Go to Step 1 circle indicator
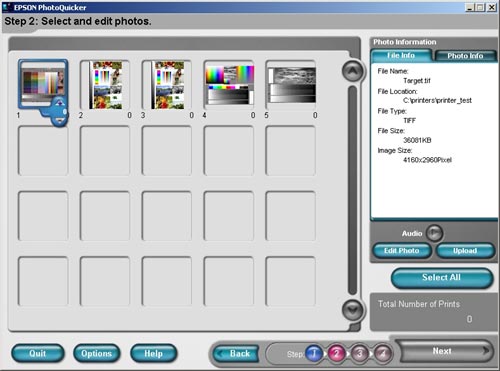Screen dimensions: 500x371 click(x=314, y=354)
